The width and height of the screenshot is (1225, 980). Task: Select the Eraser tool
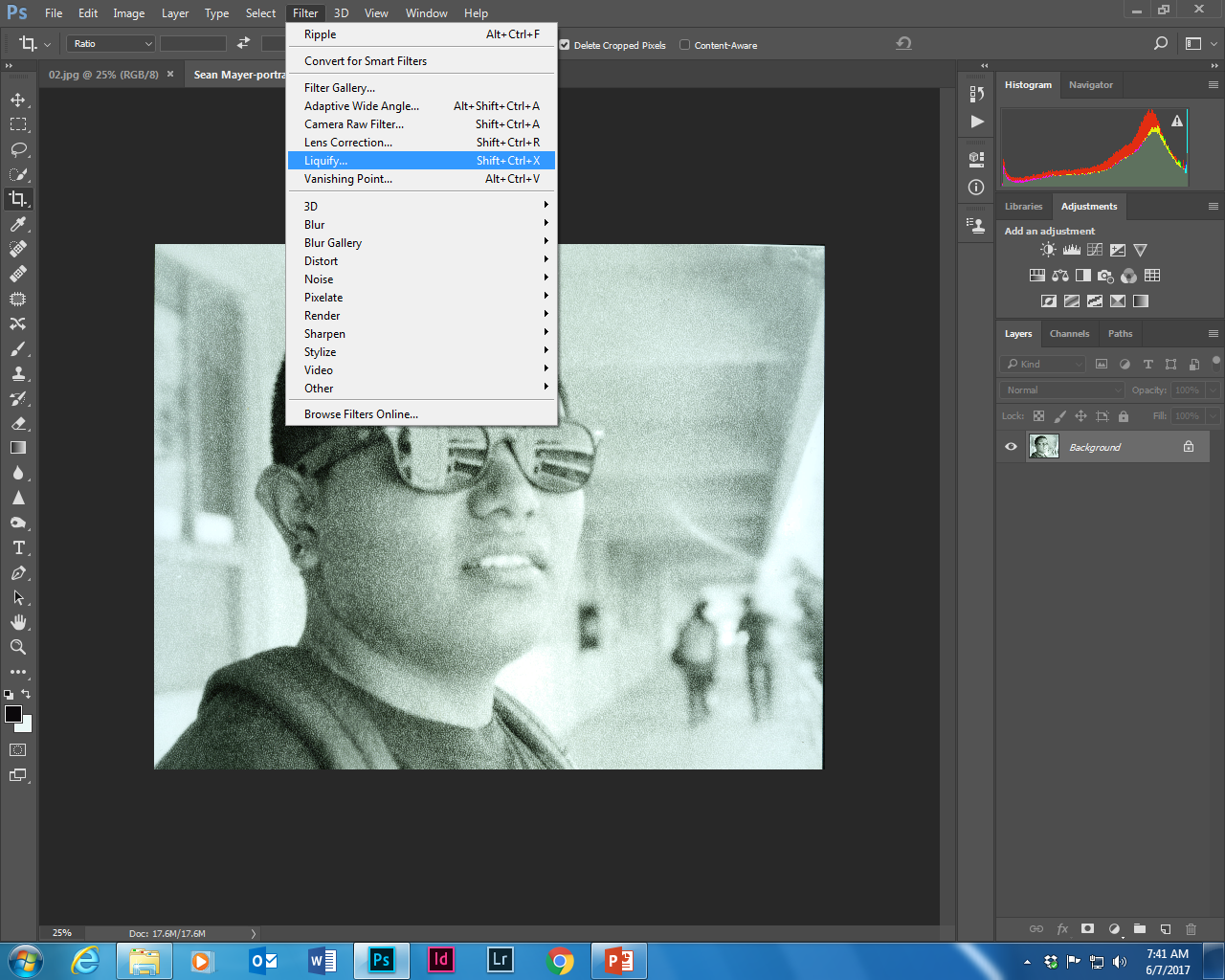pos(18,423)
